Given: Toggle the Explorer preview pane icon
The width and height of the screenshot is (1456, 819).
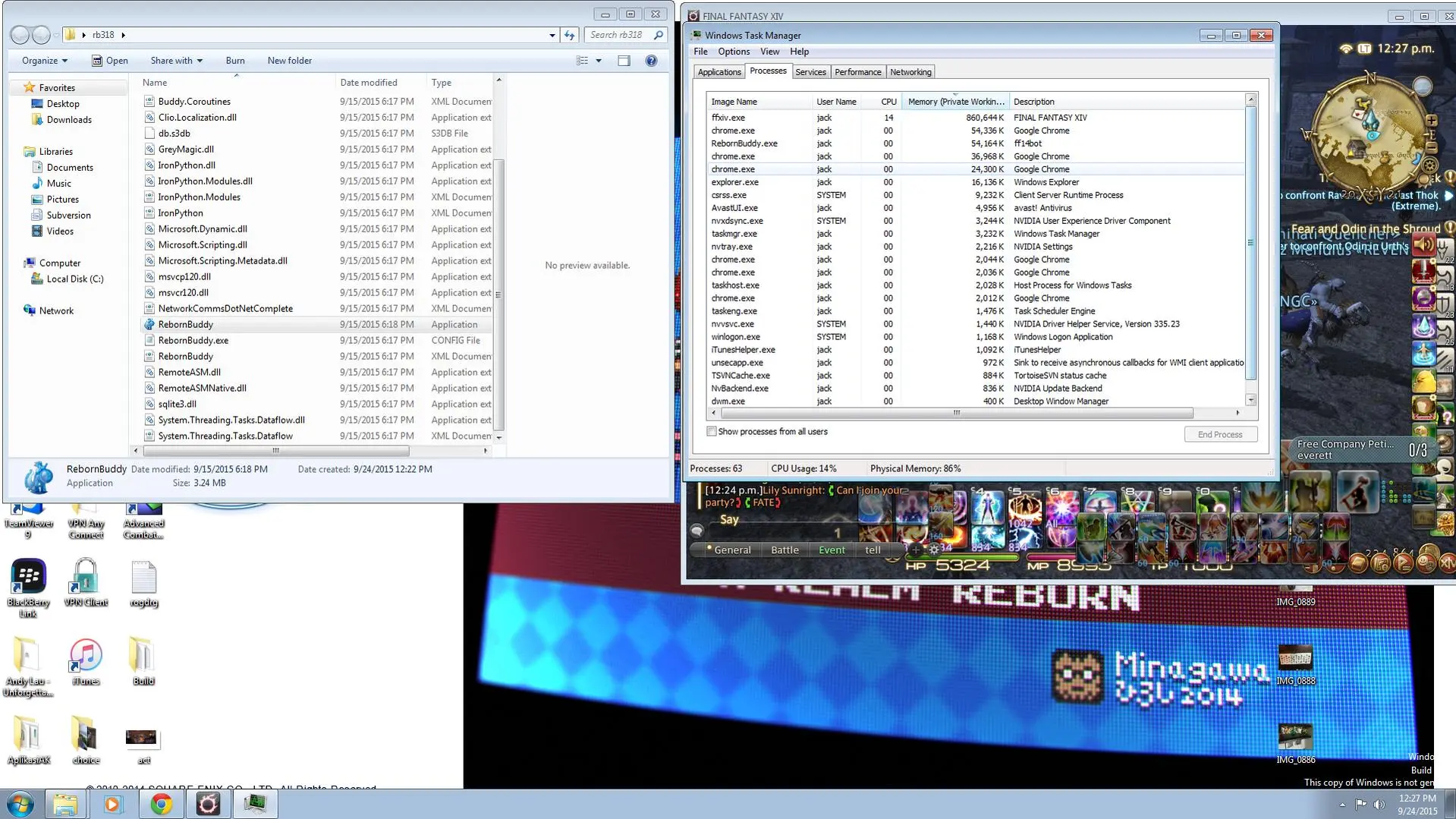Looking at the screenshot, I should coord(624,61).
